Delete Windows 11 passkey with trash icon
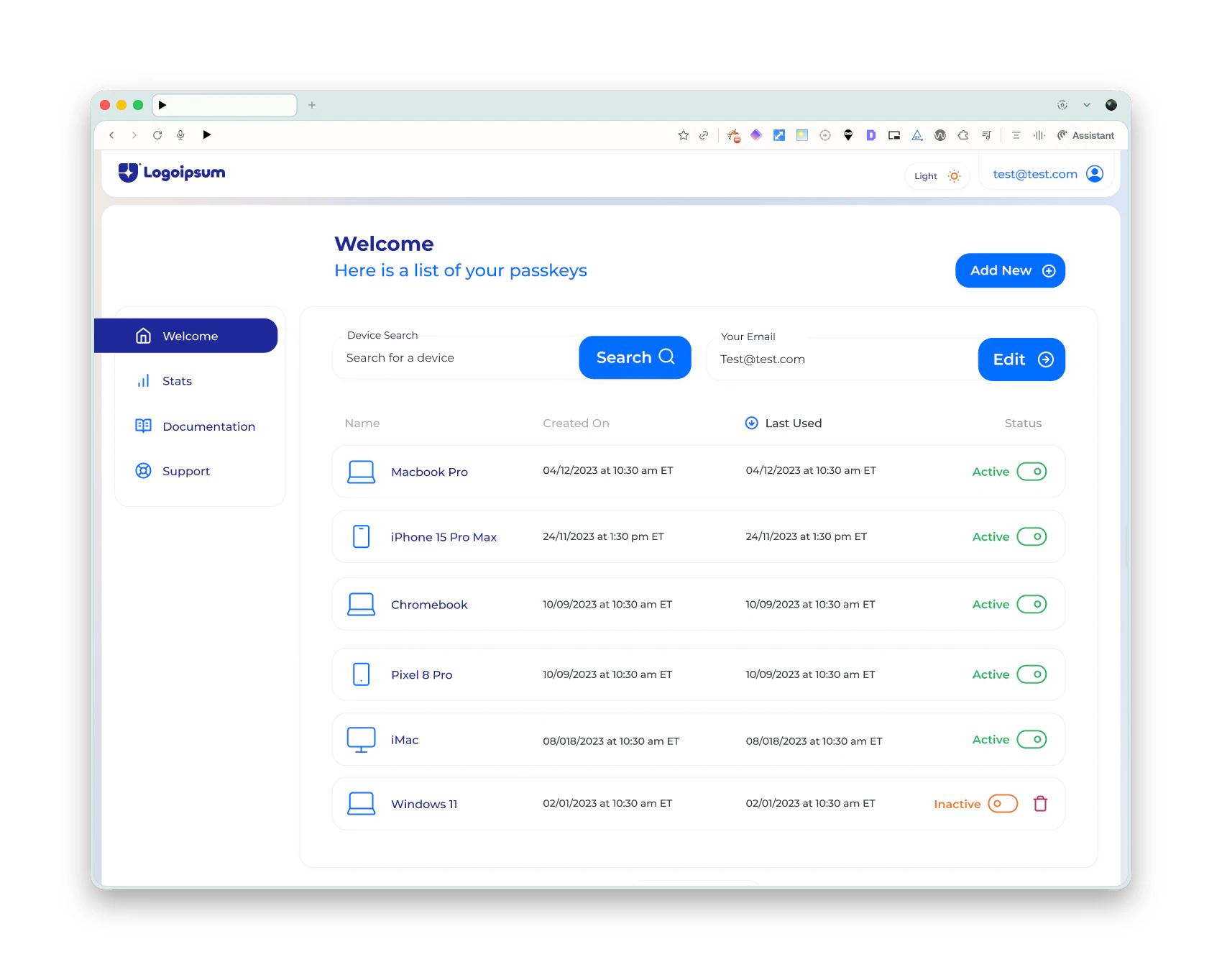 coord(1040,803)
